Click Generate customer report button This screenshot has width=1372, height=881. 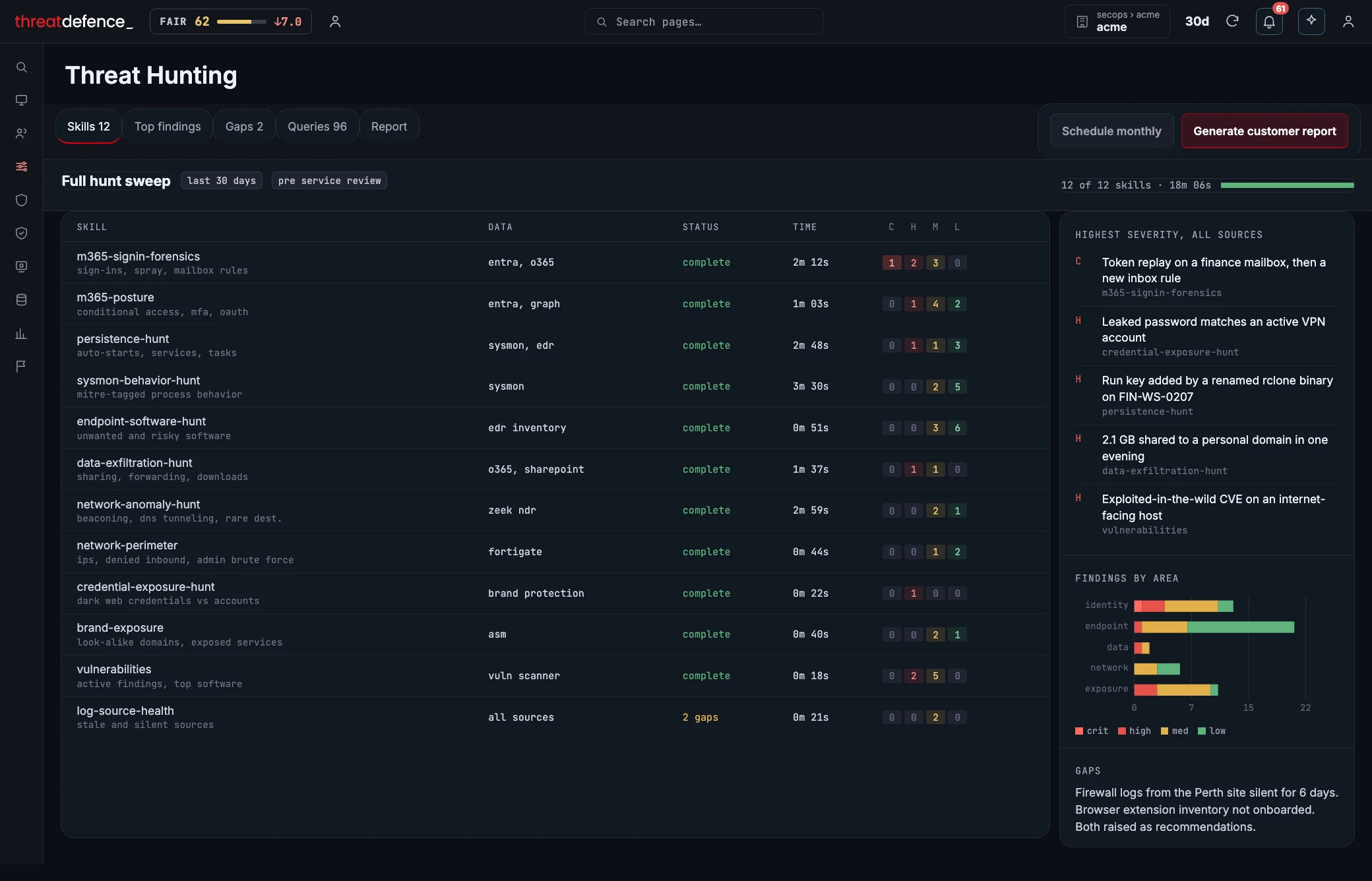click(1264, 131)
